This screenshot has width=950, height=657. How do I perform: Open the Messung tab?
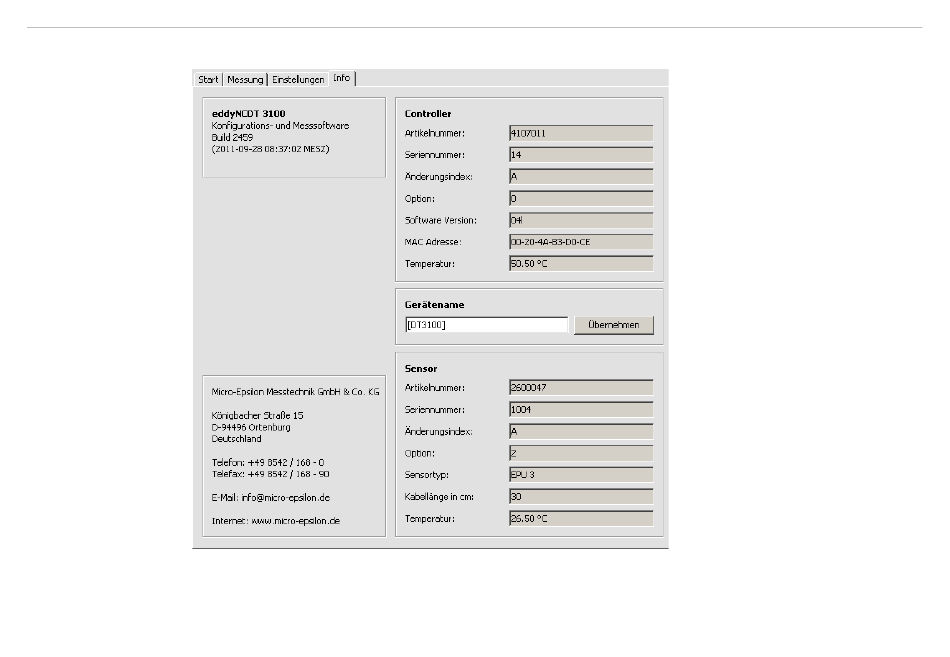coord(245,79)
